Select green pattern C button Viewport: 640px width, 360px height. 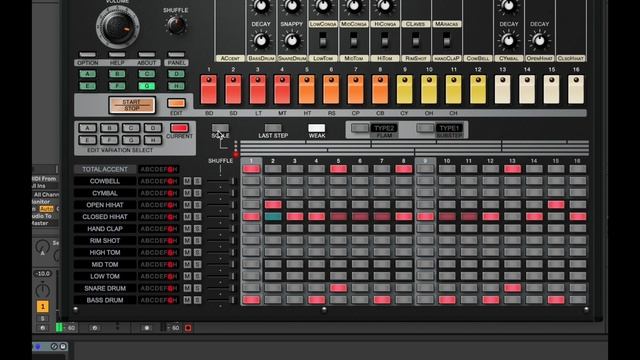(x=147, y=74)
